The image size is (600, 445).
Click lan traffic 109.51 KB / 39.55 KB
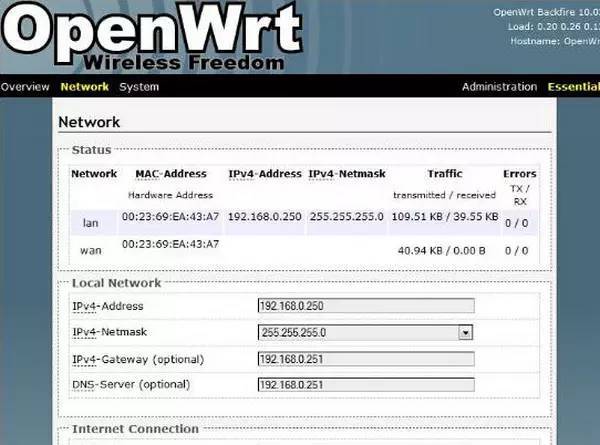pos(445,217)
